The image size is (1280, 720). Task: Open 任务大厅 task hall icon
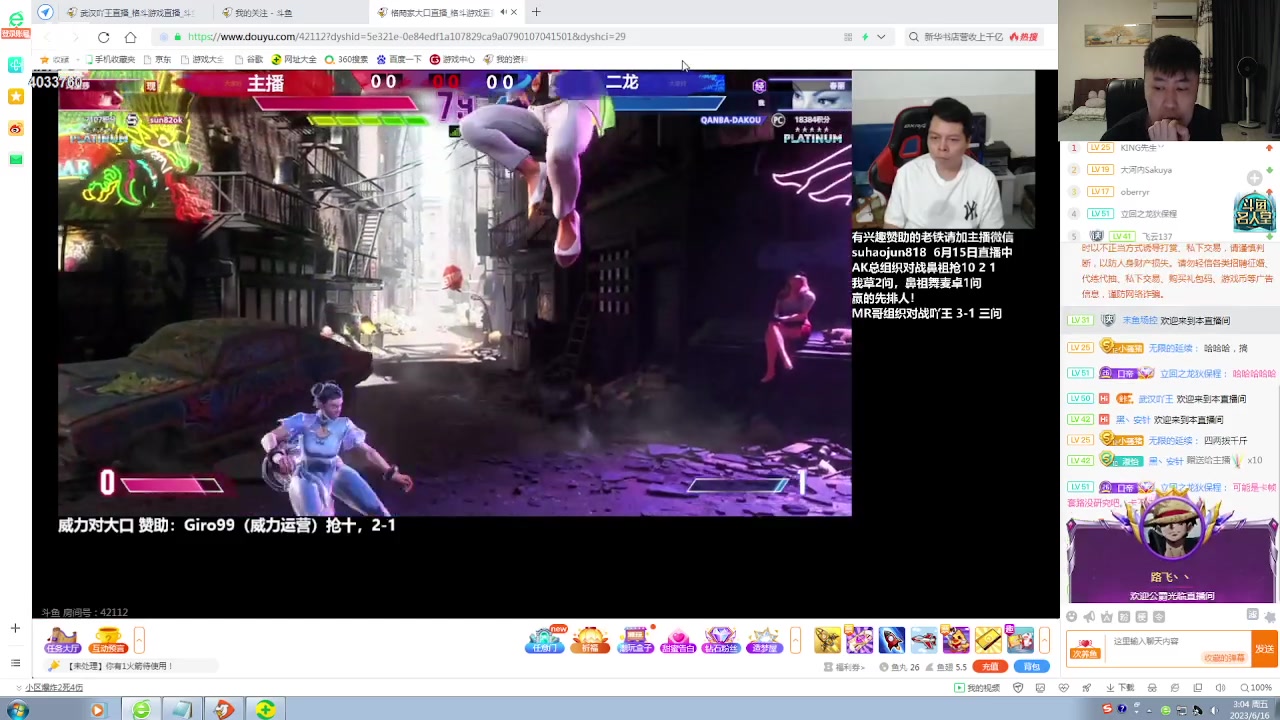tap(63, 641)
